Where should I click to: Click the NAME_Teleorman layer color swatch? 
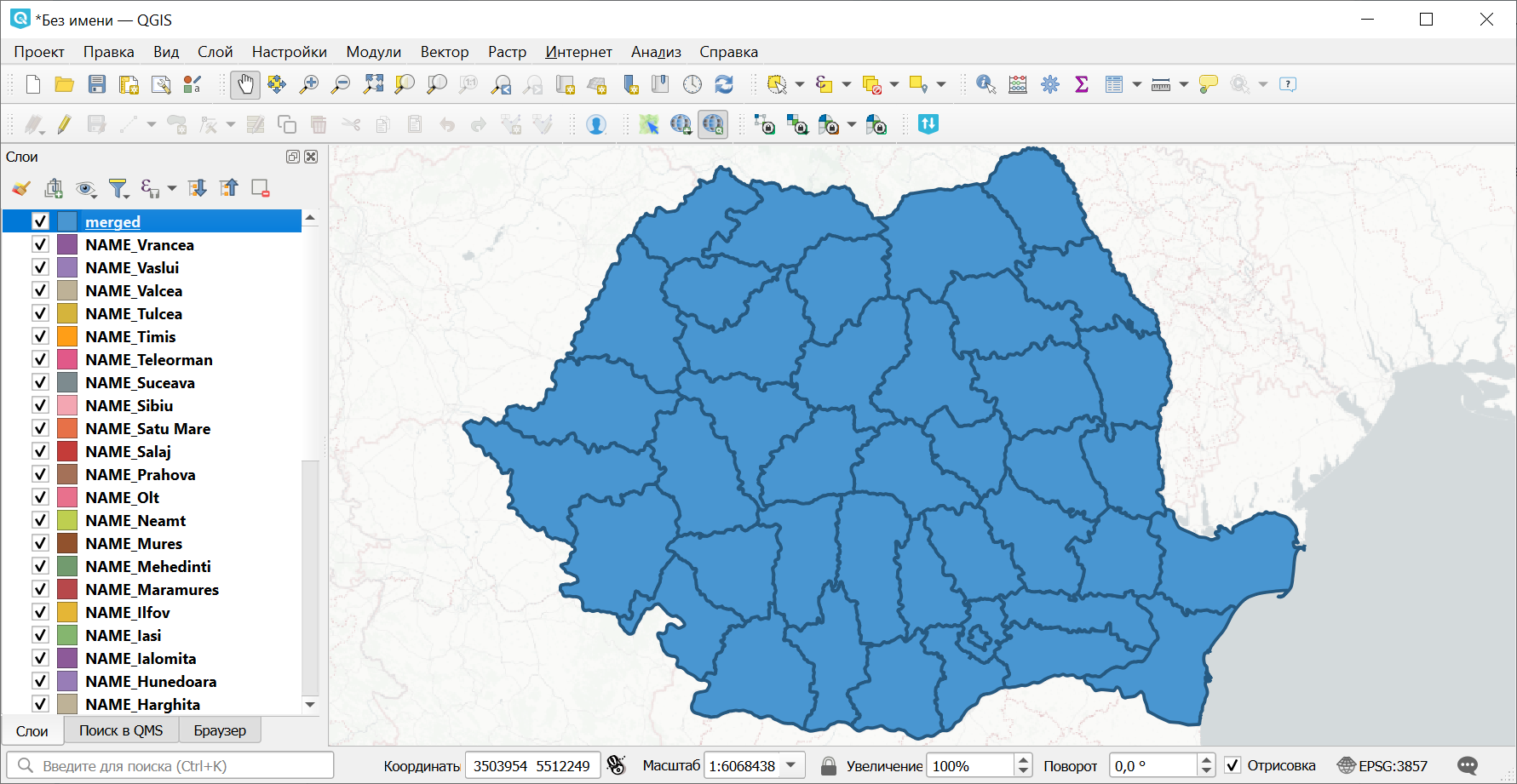tap(67, 359)
